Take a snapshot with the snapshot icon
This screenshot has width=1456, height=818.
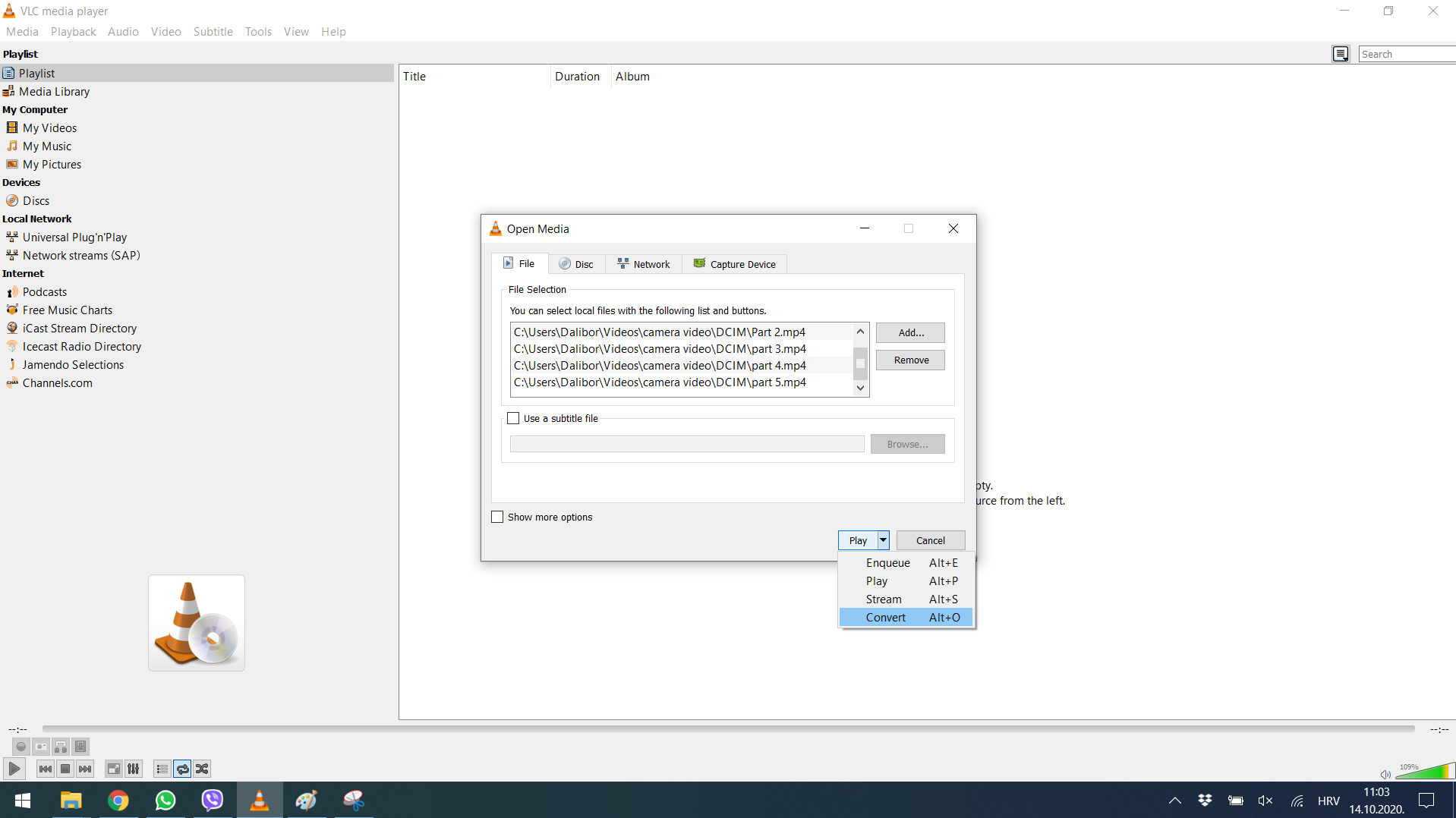pos(40,747)
